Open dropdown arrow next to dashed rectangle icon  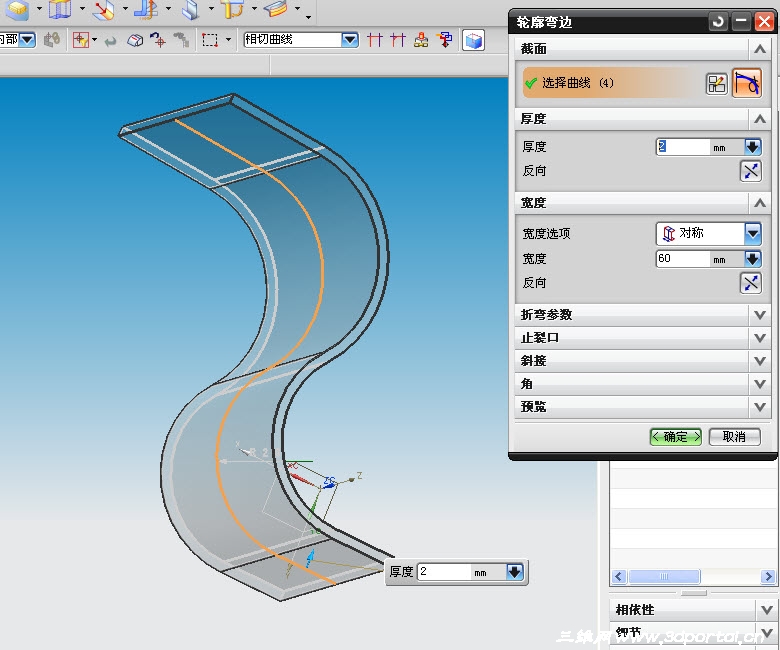pos(228,40)
